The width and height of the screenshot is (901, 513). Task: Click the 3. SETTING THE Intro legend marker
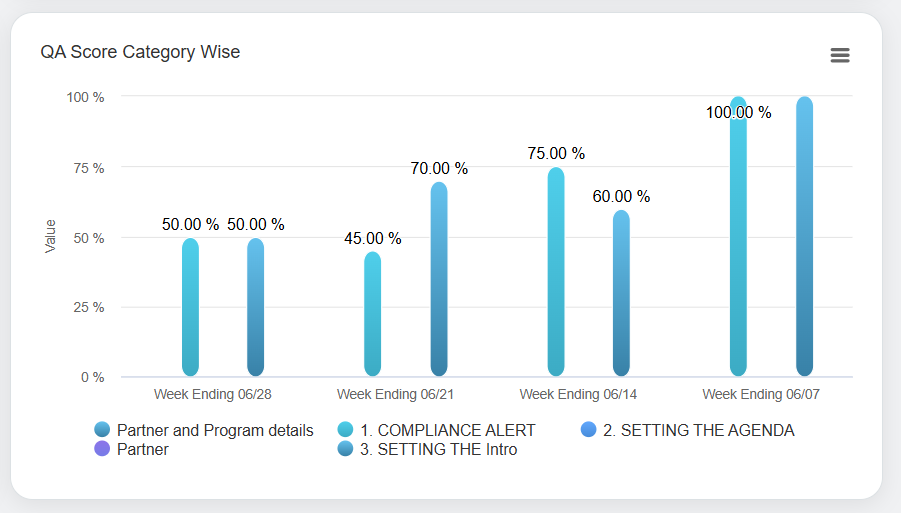(x=346, y=450)
